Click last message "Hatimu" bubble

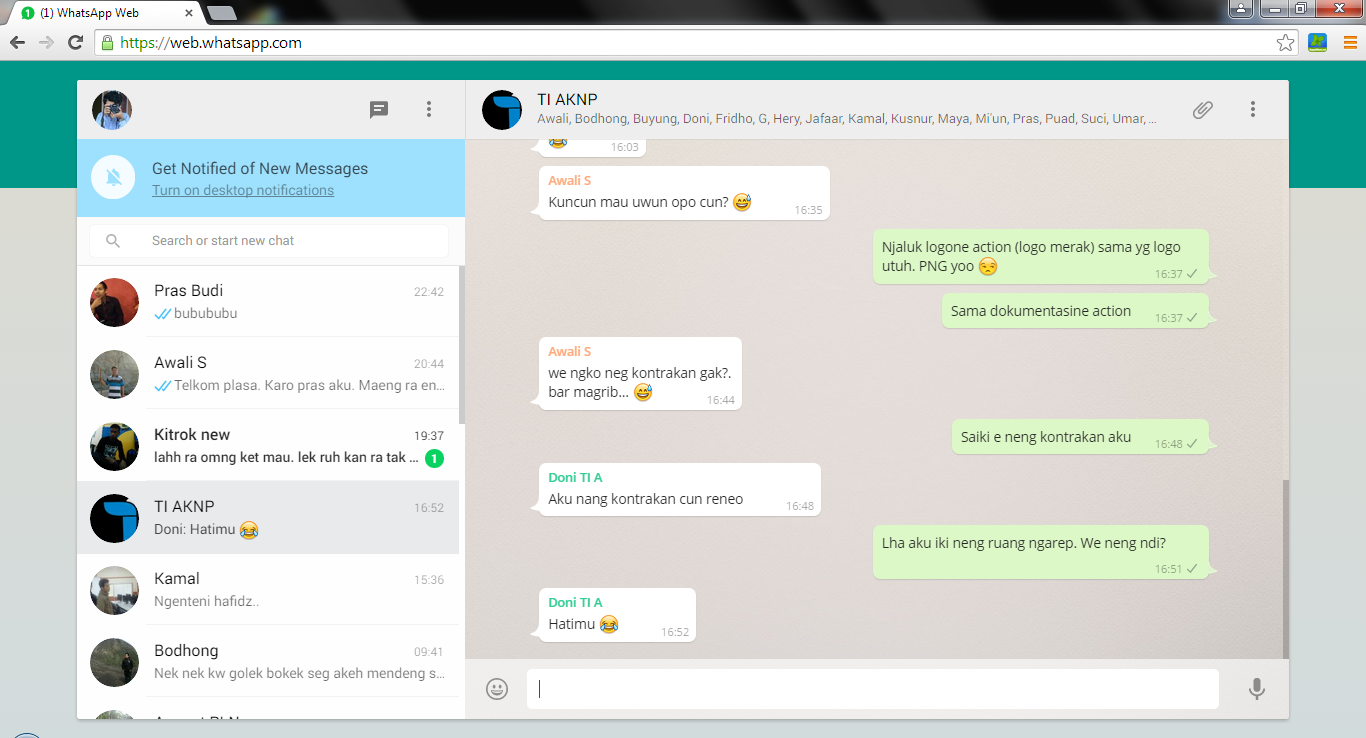point(617,615)
